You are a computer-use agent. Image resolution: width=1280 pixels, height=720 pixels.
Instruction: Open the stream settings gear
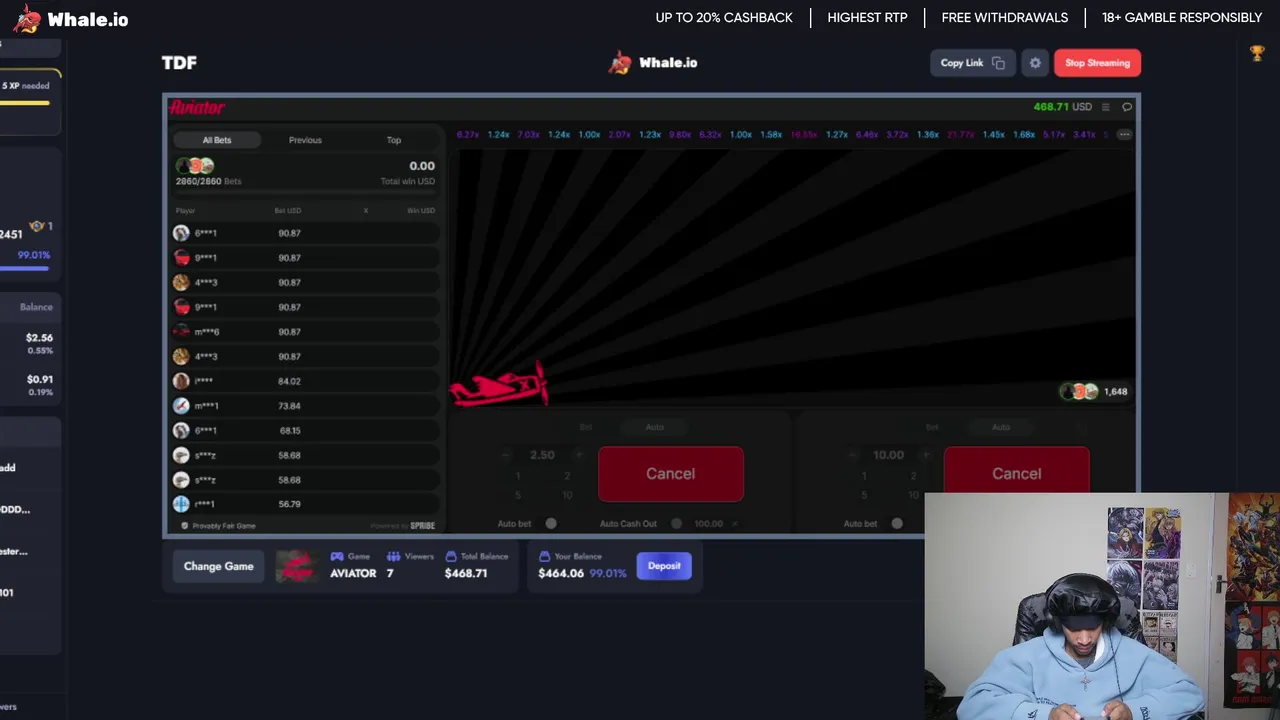click(1035, 63)
